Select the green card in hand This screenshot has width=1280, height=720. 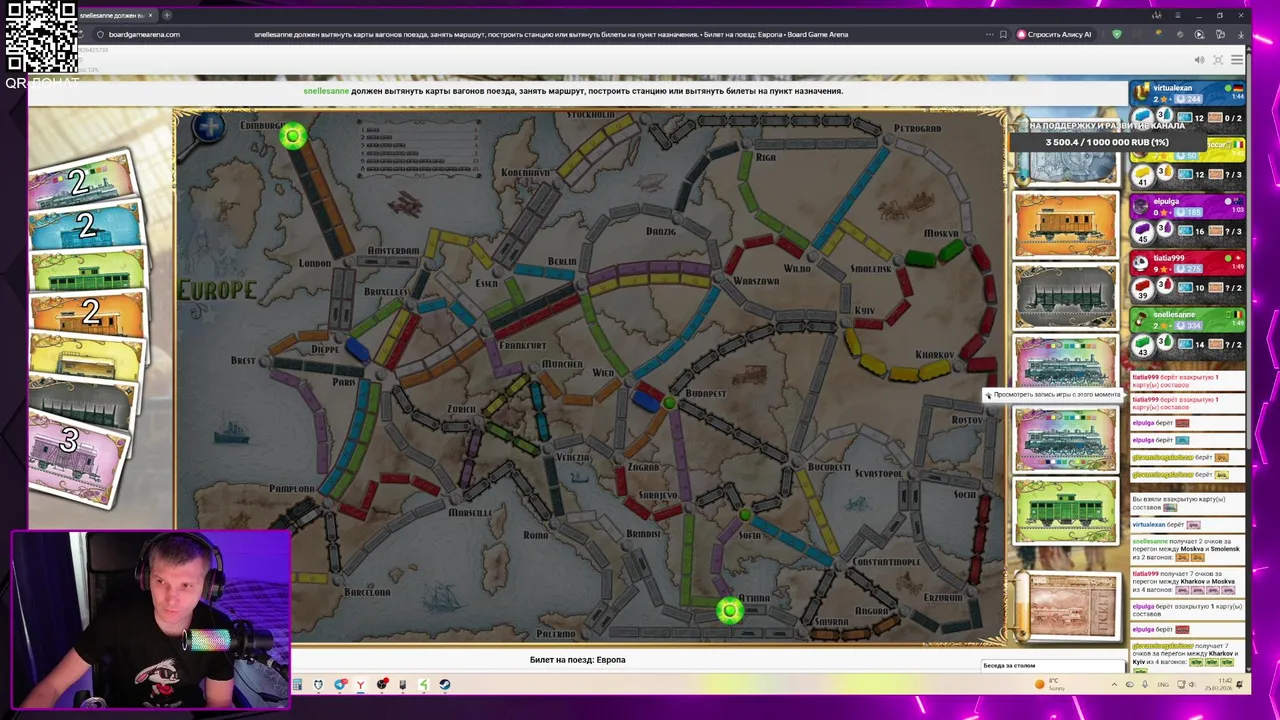coord(88,270)
